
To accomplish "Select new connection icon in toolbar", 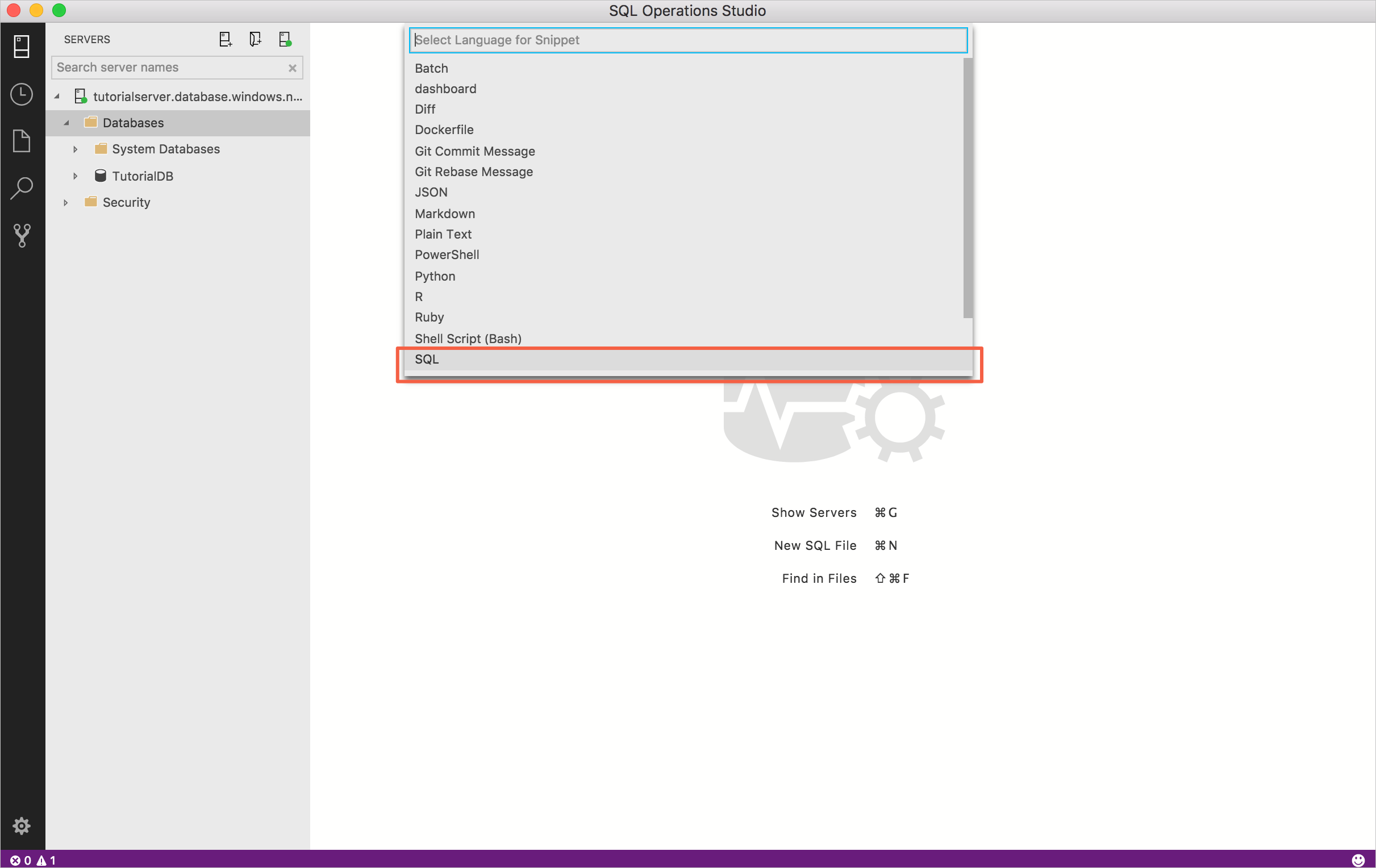I will [225, 39].
